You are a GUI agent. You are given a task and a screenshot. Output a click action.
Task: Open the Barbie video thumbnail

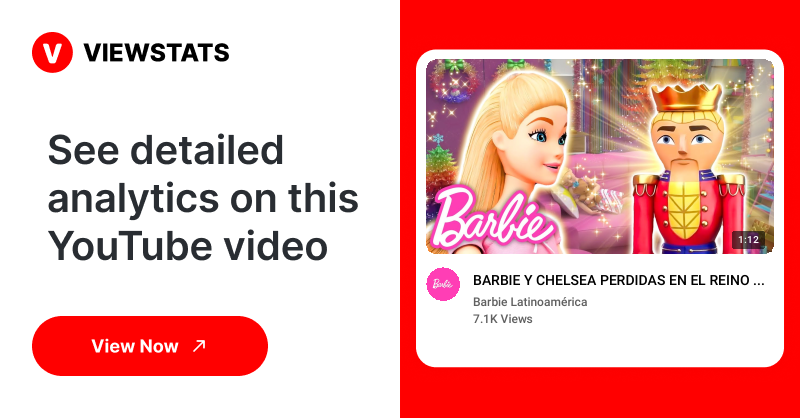coord(600,156)
